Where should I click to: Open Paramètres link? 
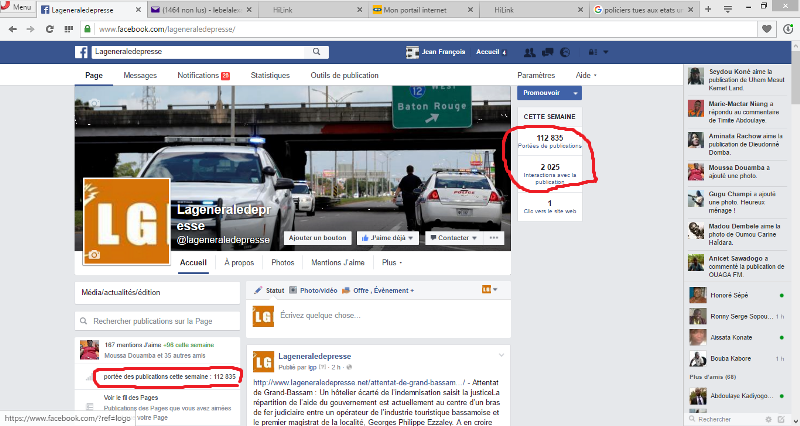pyautogui.click(x=536, y=75)
